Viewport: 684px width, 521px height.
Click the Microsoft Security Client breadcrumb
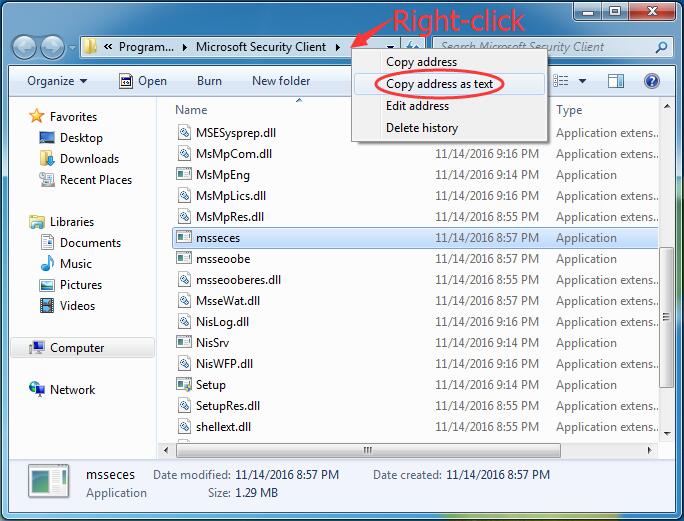point(261,47)
